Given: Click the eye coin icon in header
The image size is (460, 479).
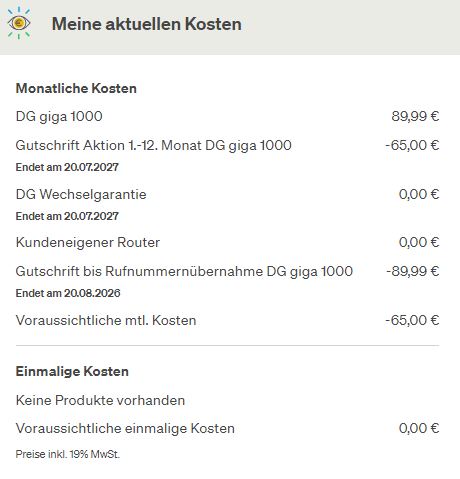Looking at the screenshot, I should pos(19,23).
